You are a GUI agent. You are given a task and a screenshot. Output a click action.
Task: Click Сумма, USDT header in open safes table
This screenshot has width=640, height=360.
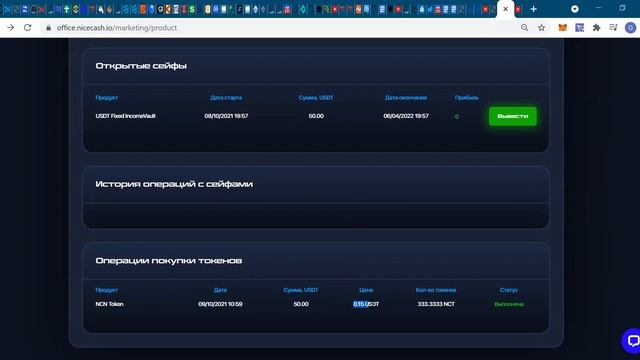pos(316,98)
